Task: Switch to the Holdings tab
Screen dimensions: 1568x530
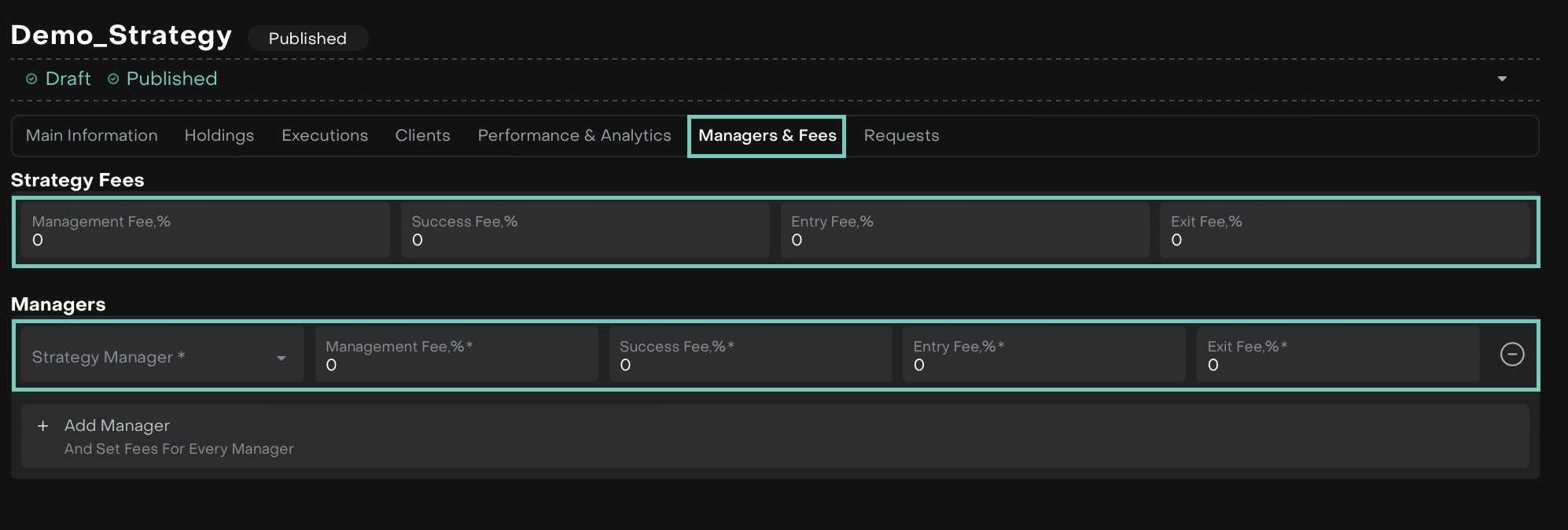Action: (x=219, y=136)
